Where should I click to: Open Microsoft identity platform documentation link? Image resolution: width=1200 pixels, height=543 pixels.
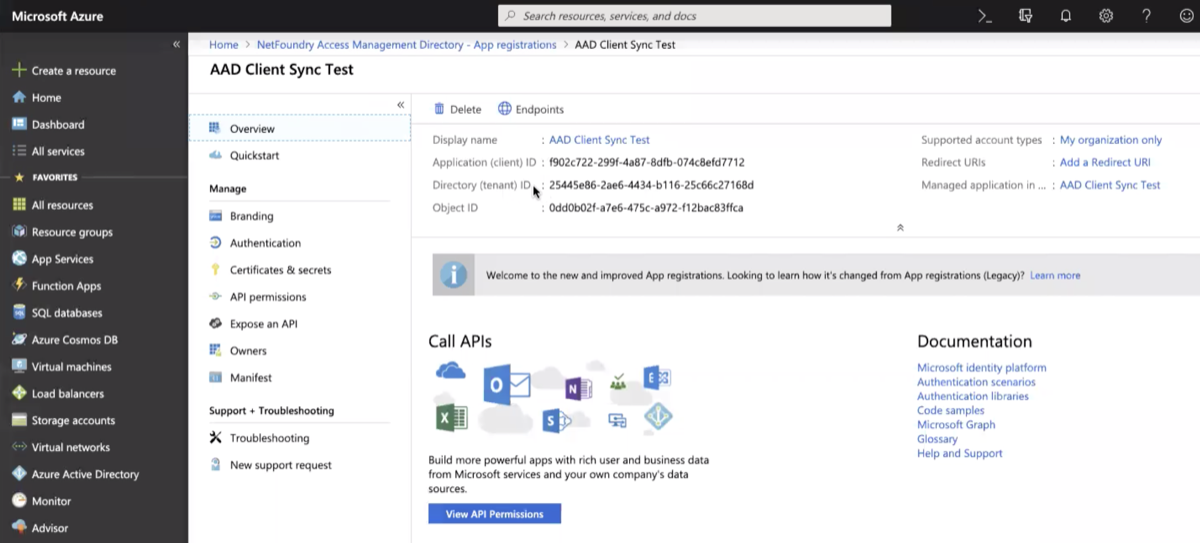coord(982,368)
